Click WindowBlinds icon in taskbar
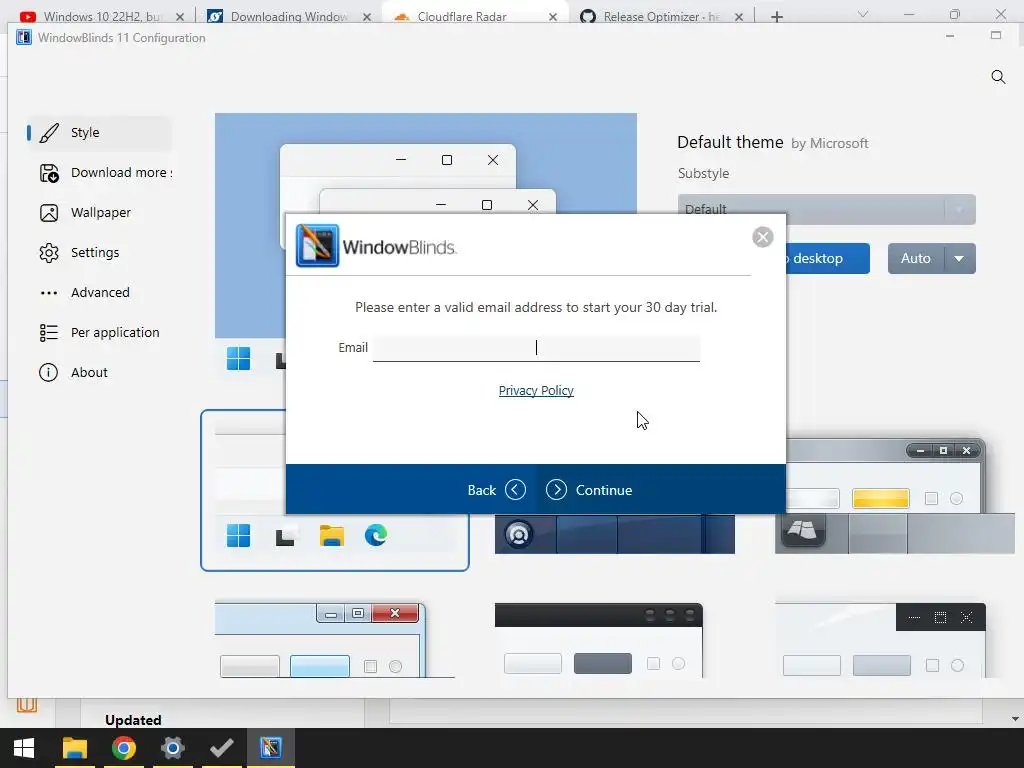 tap(270, 748)
